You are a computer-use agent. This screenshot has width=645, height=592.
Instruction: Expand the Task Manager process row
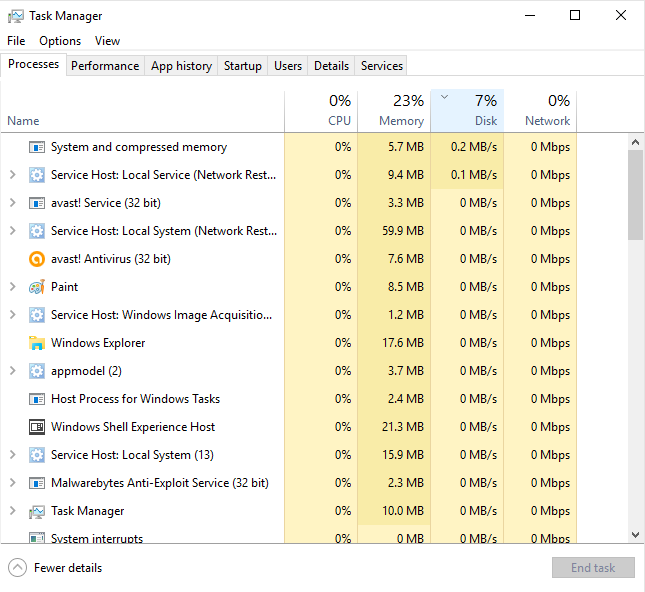point(12,511)
